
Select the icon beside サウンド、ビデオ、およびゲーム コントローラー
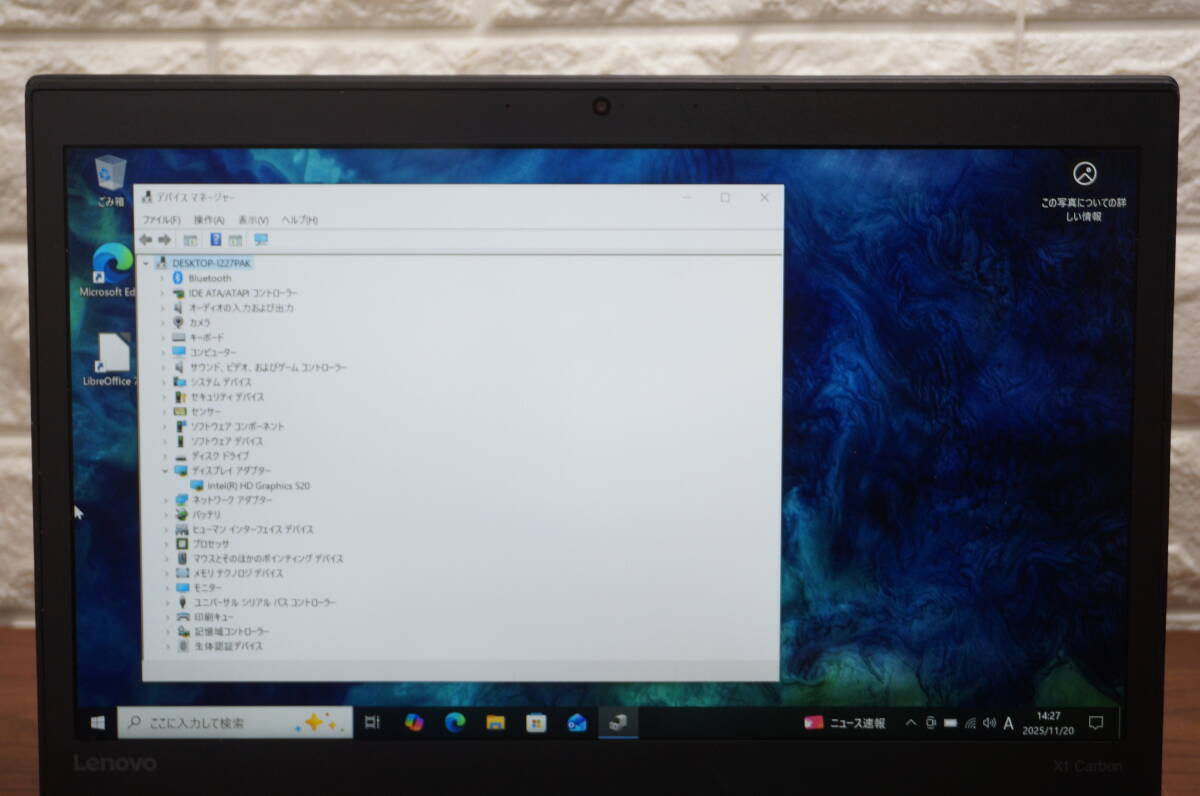179,367
